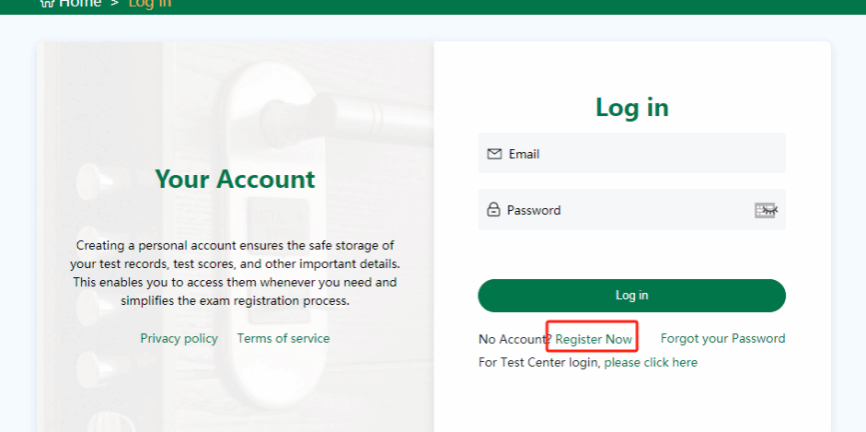
Task: Click the 'For Test Center login' text
Action: (x=539, y=363)
